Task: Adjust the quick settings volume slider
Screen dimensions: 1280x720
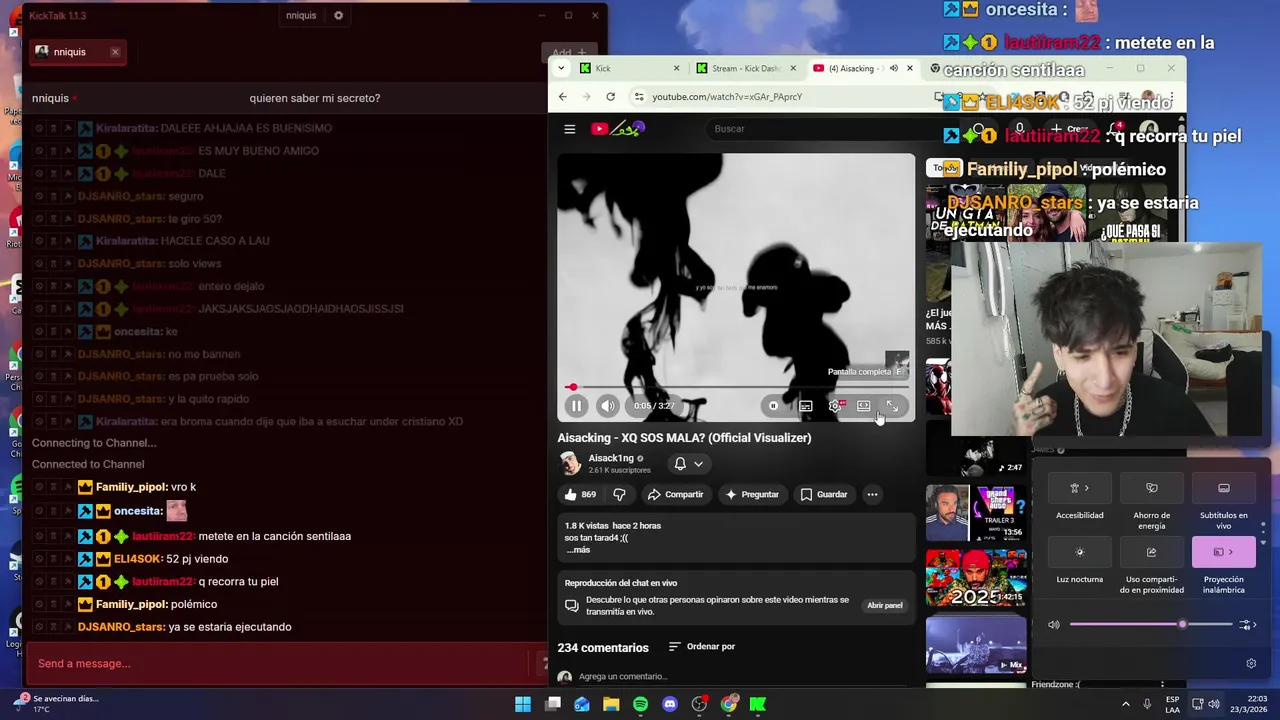Action: click(1150, 625)
